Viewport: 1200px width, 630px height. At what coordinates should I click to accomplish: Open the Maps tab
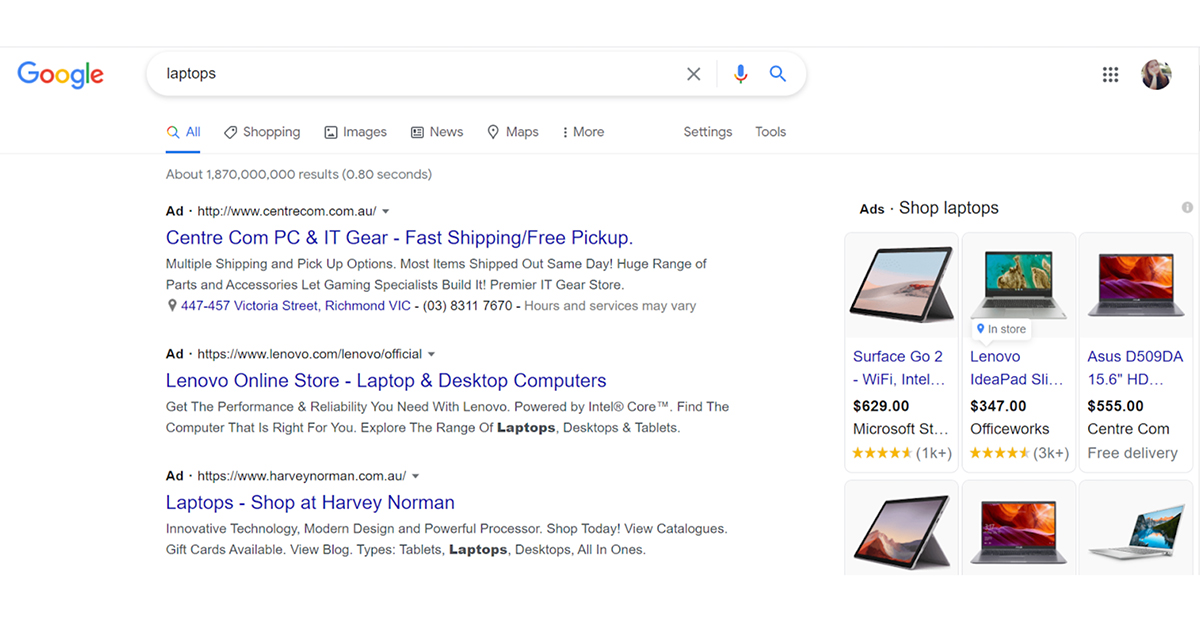tap(513, 132)
